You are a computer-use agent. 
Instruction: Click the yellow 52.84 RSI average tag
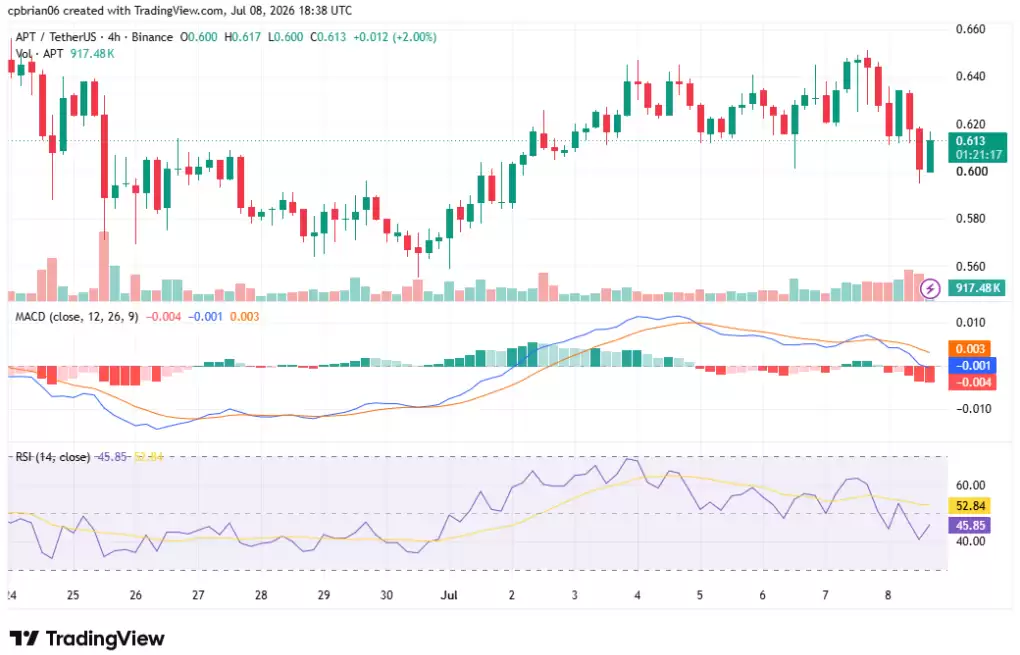pyautogui.click(x=969, y=505)
